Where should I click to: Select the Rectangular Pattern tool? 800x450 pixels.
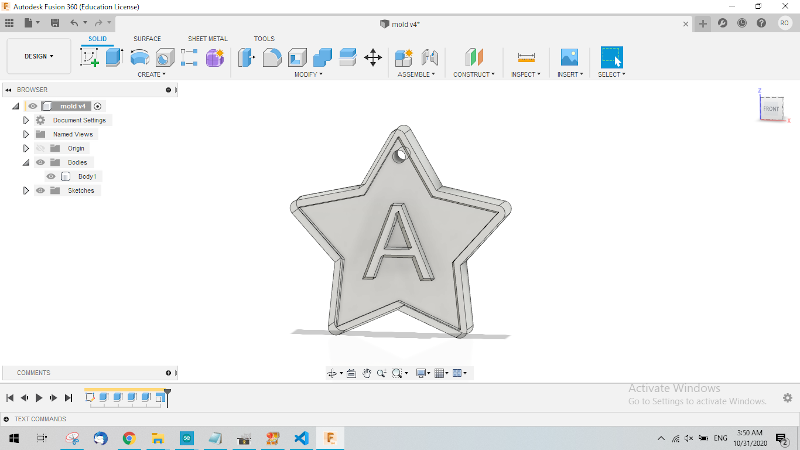pos(189,57)
